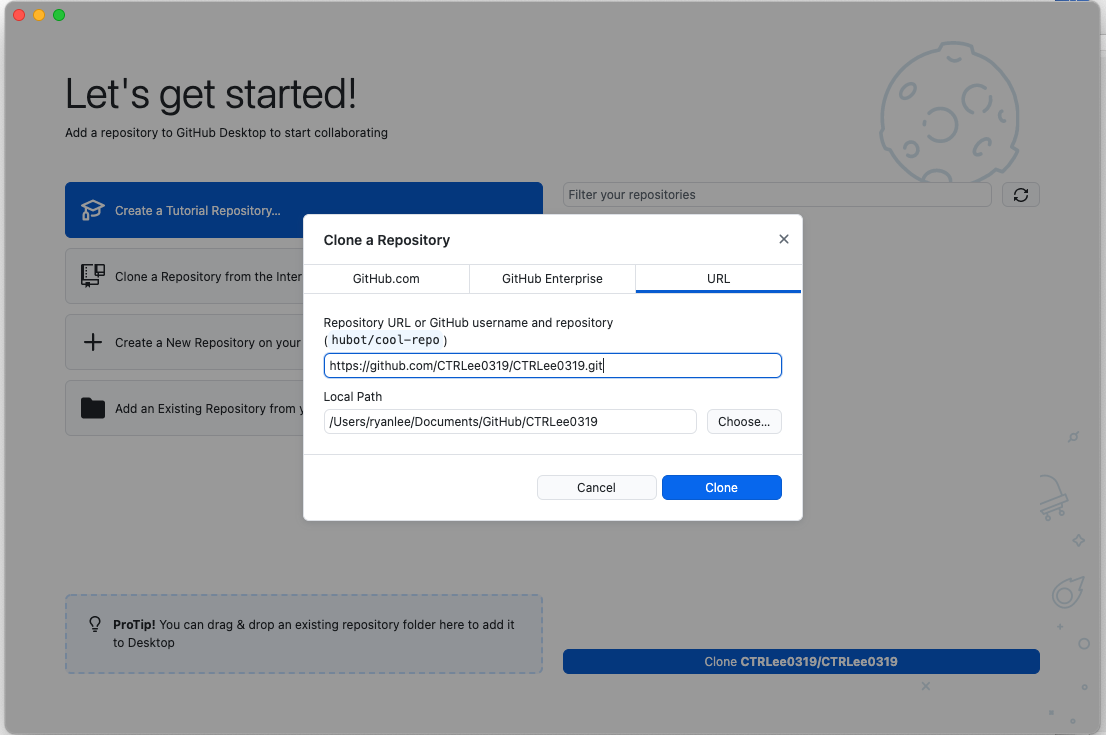Viewport: 1106px width, 735px height.
Task: Click Clone a Repository from the Internet
Action: (185, 277)
